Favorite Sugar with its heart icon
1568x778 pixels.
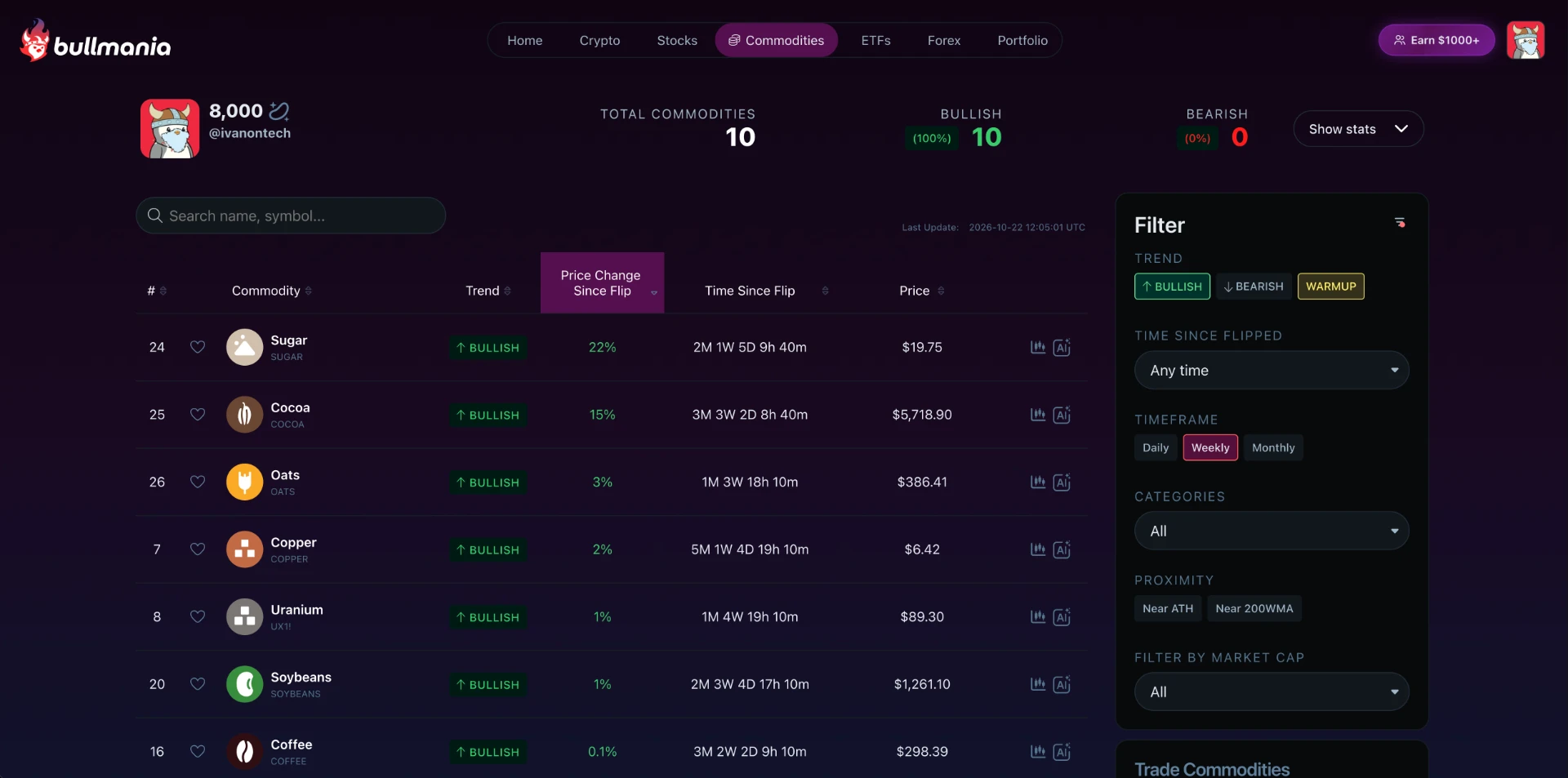[198, 347]
